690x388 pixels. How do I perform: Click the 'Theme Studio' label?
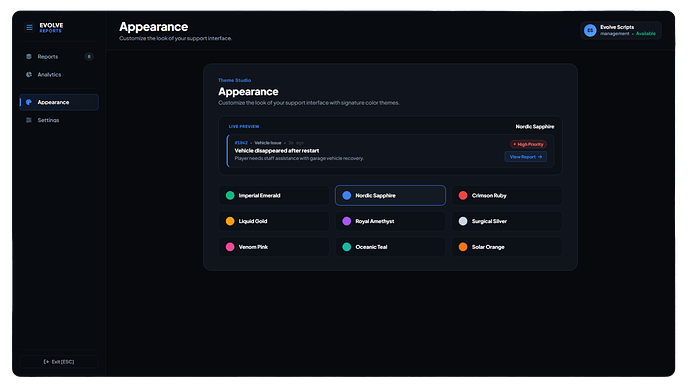235,80
